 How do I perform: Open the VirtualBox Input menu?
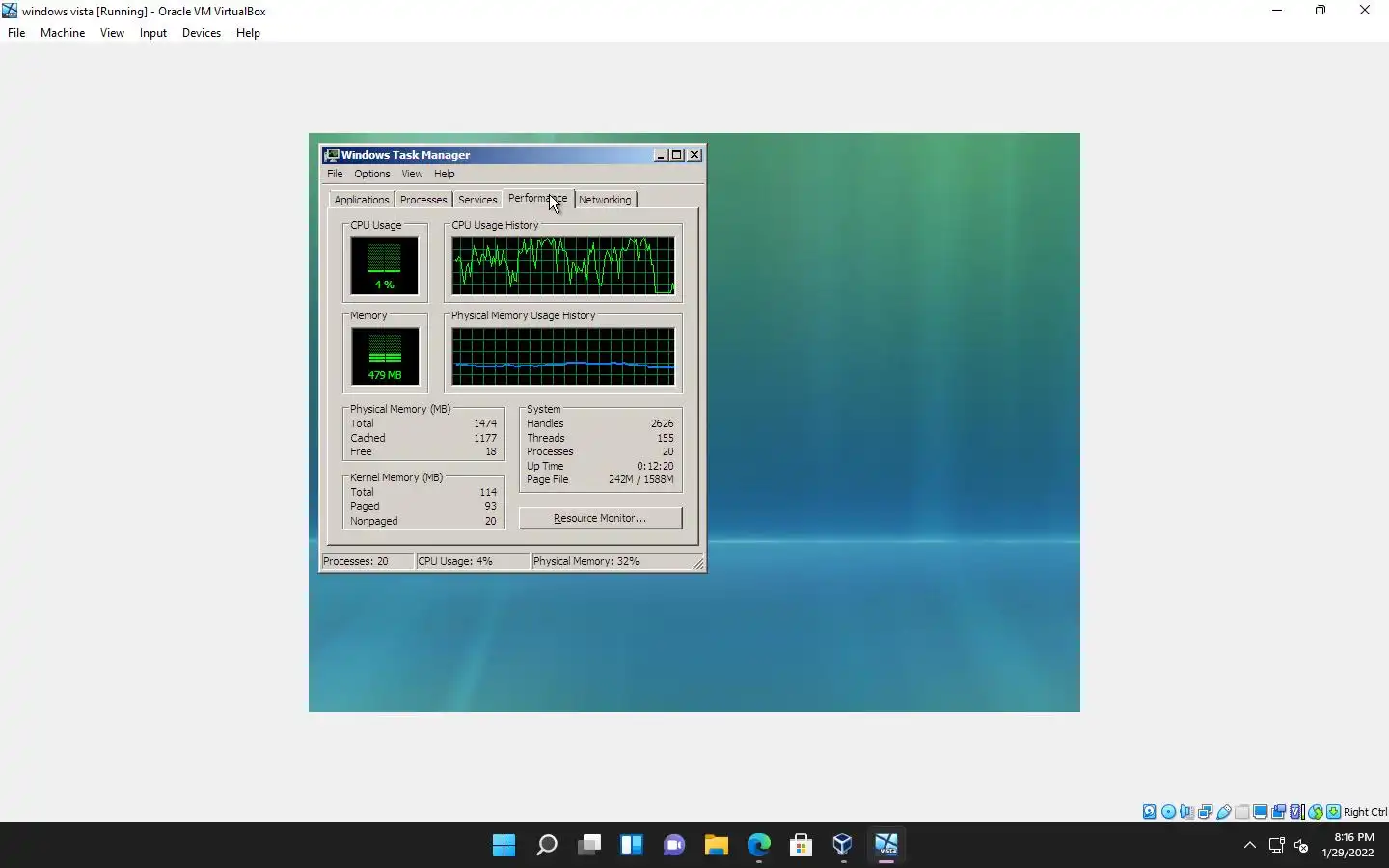pyautogui.click(x=152, y=32)
